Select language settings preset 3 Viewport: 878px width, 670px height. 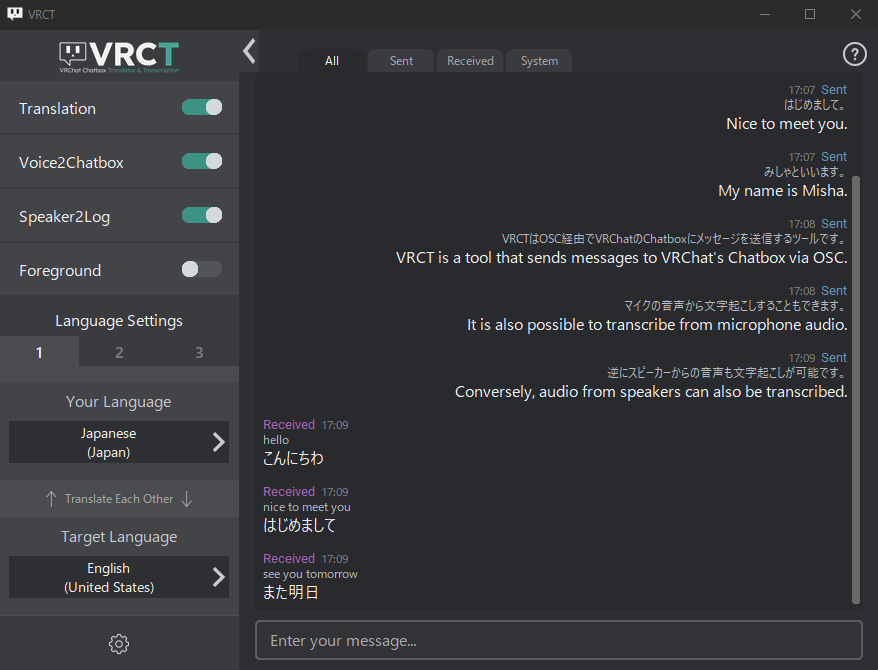pos(198,352)
